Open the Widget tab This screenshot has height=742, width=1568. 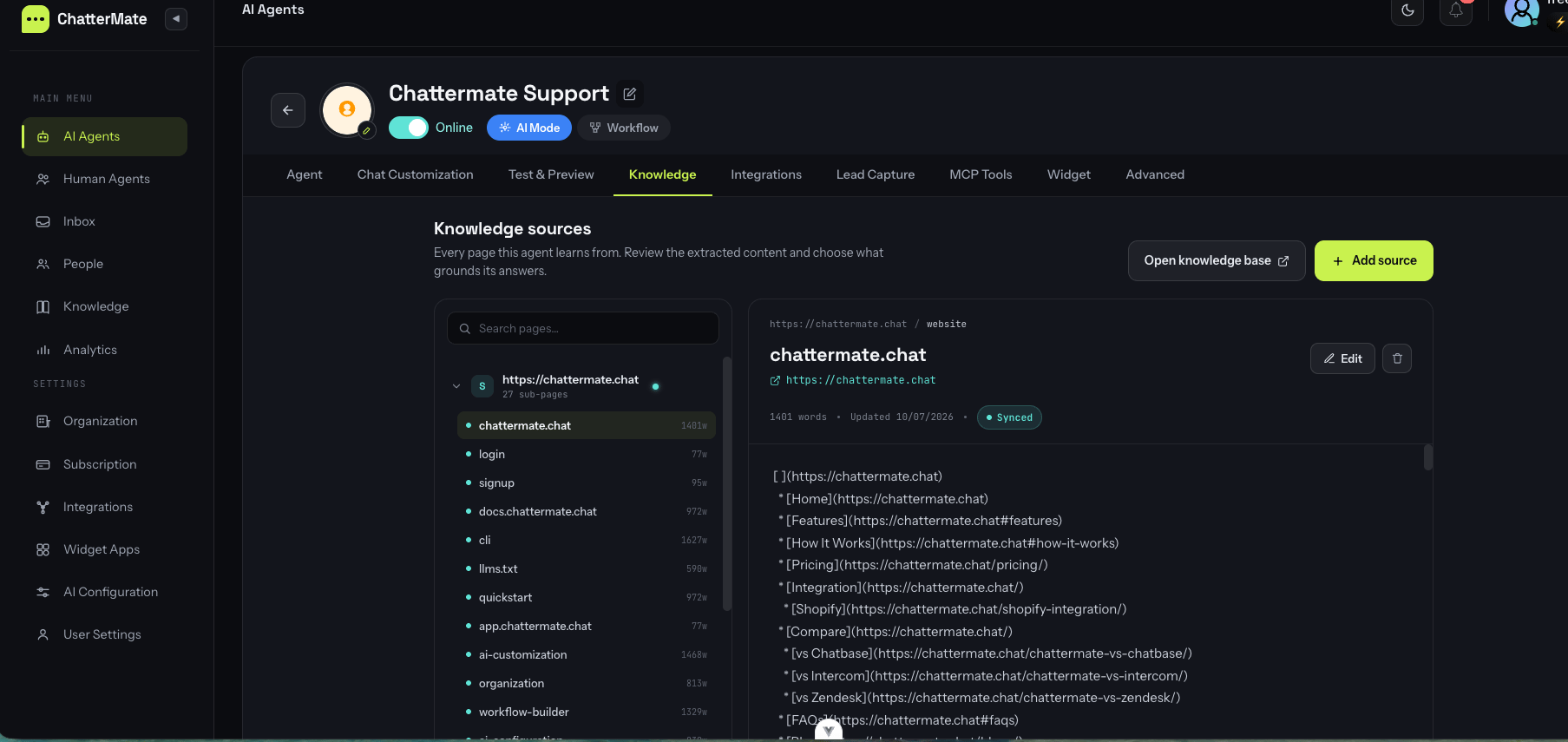point(1069,174)
